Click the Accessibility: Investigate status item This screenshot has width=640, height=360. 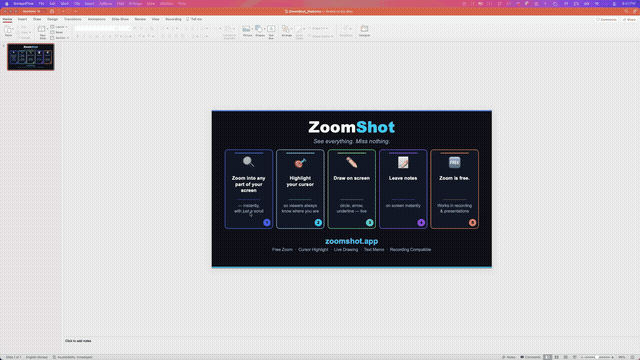pyautogui.click(x=72, y=357)
